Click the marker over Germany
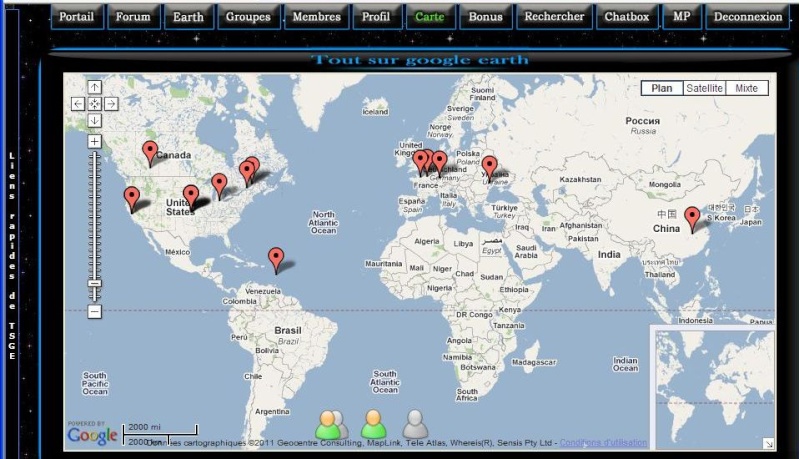The width and height of the screenshot is (799, 459). coord(440,164)
